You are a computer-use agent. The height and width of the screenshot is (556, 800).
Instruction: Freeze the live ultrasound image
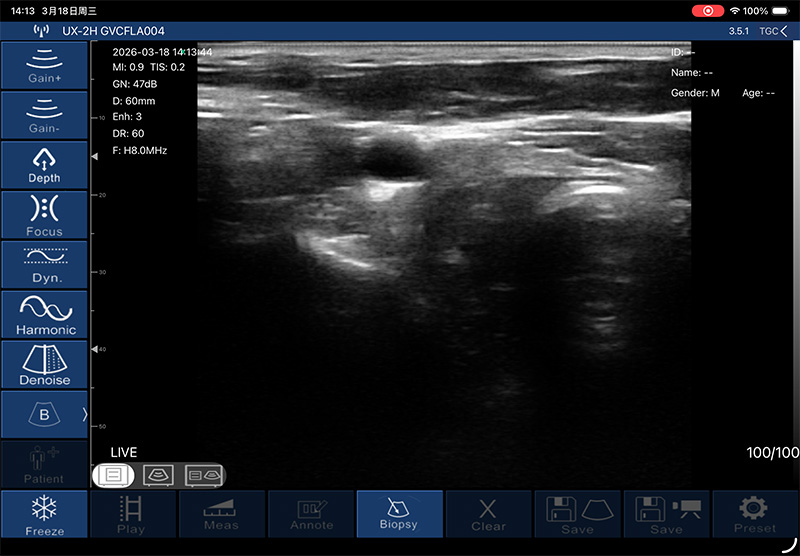point(44,514)
